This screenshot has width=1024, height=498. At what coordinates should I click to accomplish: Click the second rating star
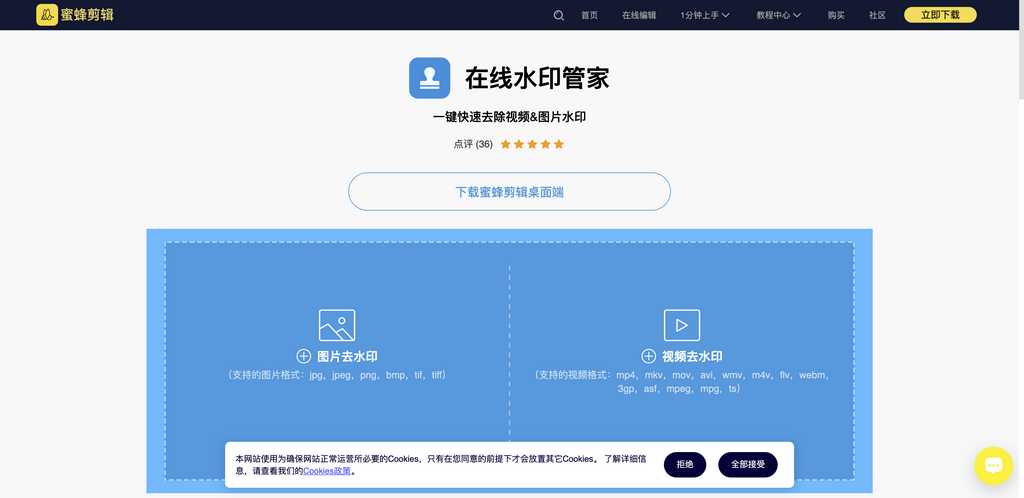(x=519, y=144)
